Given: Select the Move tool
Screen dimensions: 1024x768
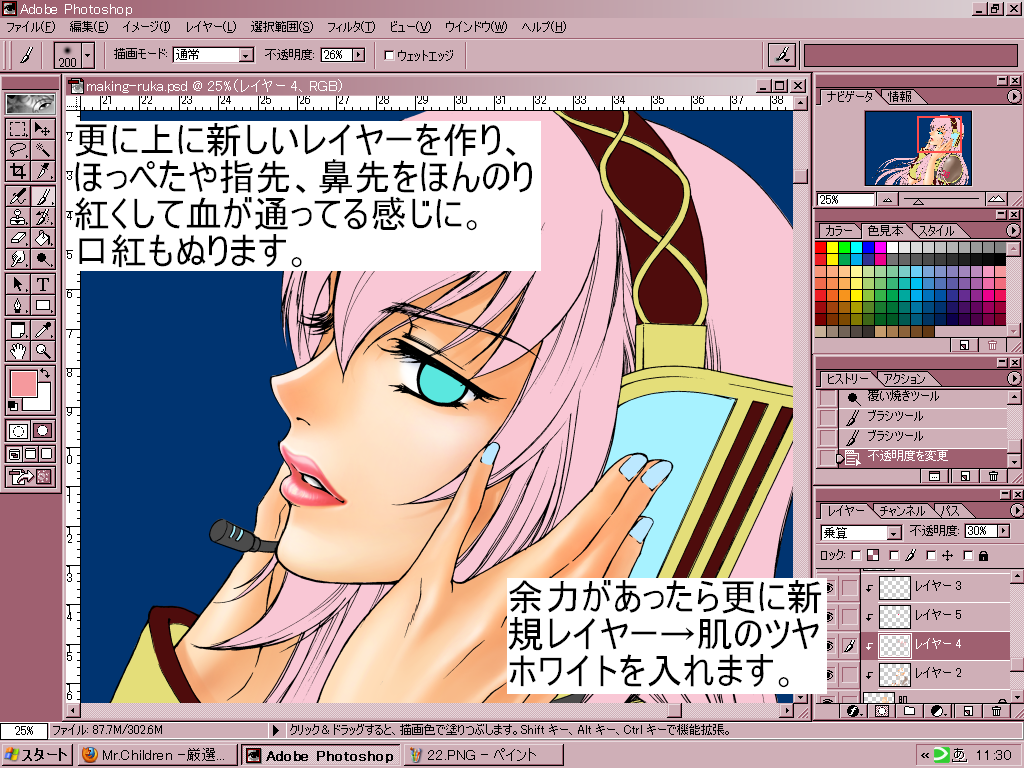Looking at the screenshot, I should 42,129.
